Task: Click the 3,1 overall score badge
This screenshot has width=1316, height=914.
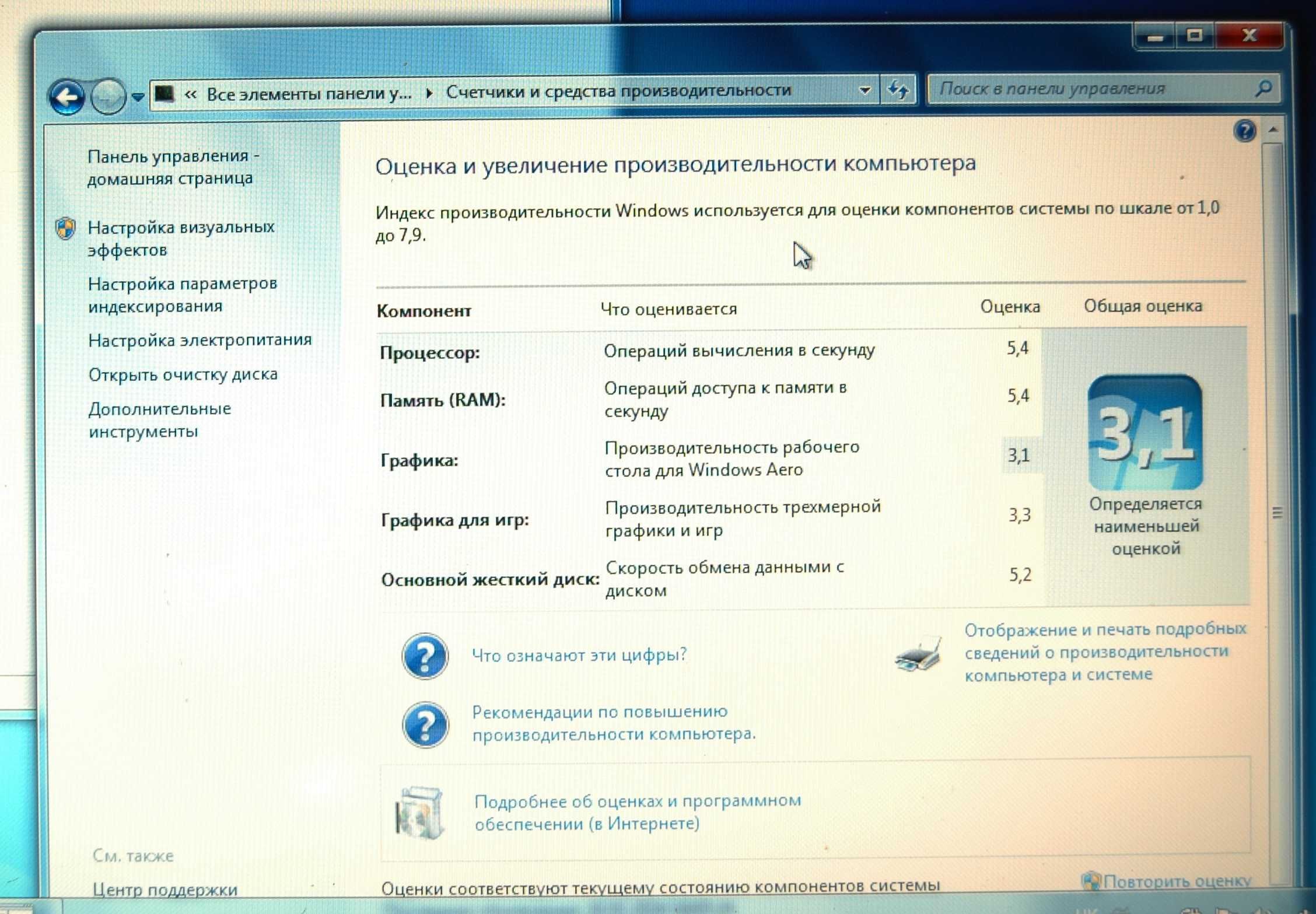Action: pos(1145,432)
